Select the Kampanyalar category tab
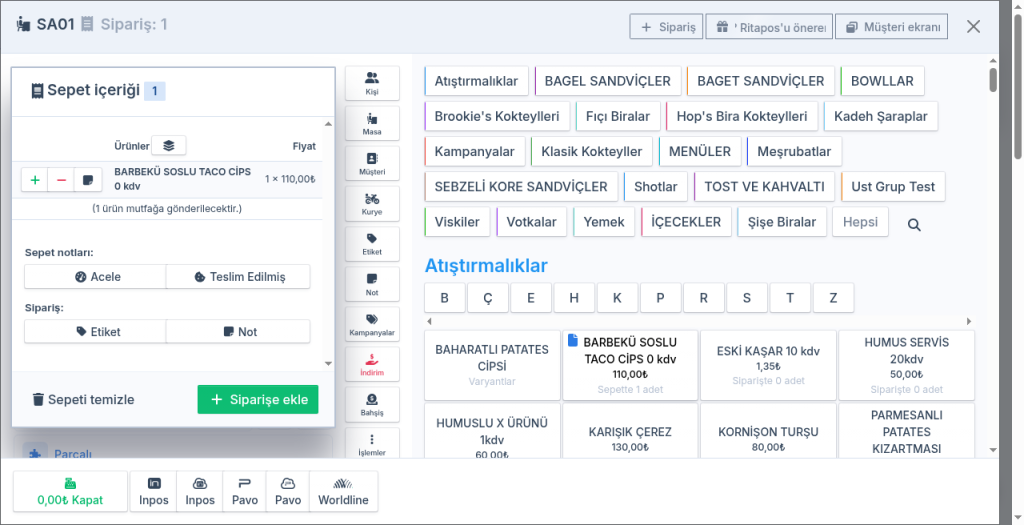 (x=475, y=151)
